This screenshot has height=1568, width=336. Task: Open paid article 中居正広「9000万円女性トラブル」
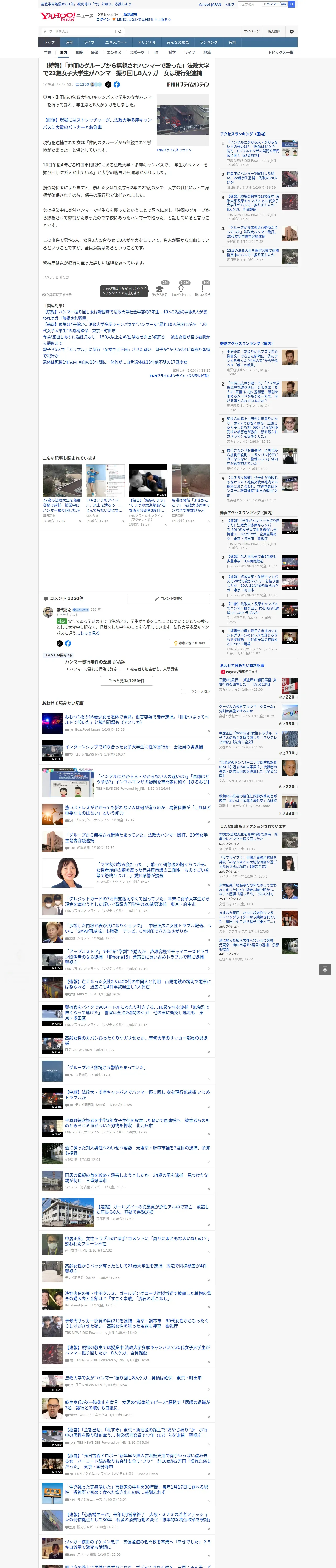click(x=248, y=738)
